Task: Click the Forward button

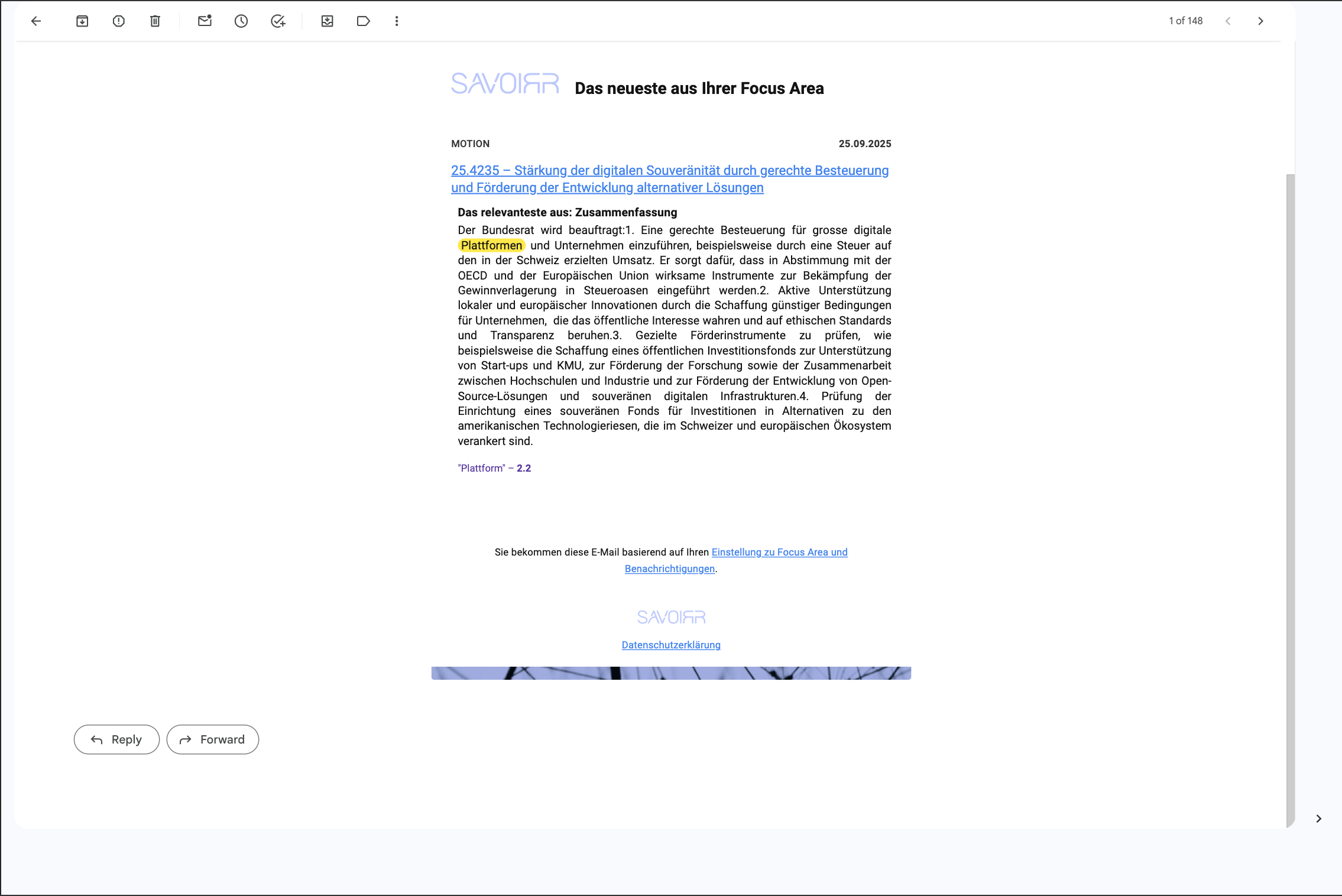Action: point(213,739)
